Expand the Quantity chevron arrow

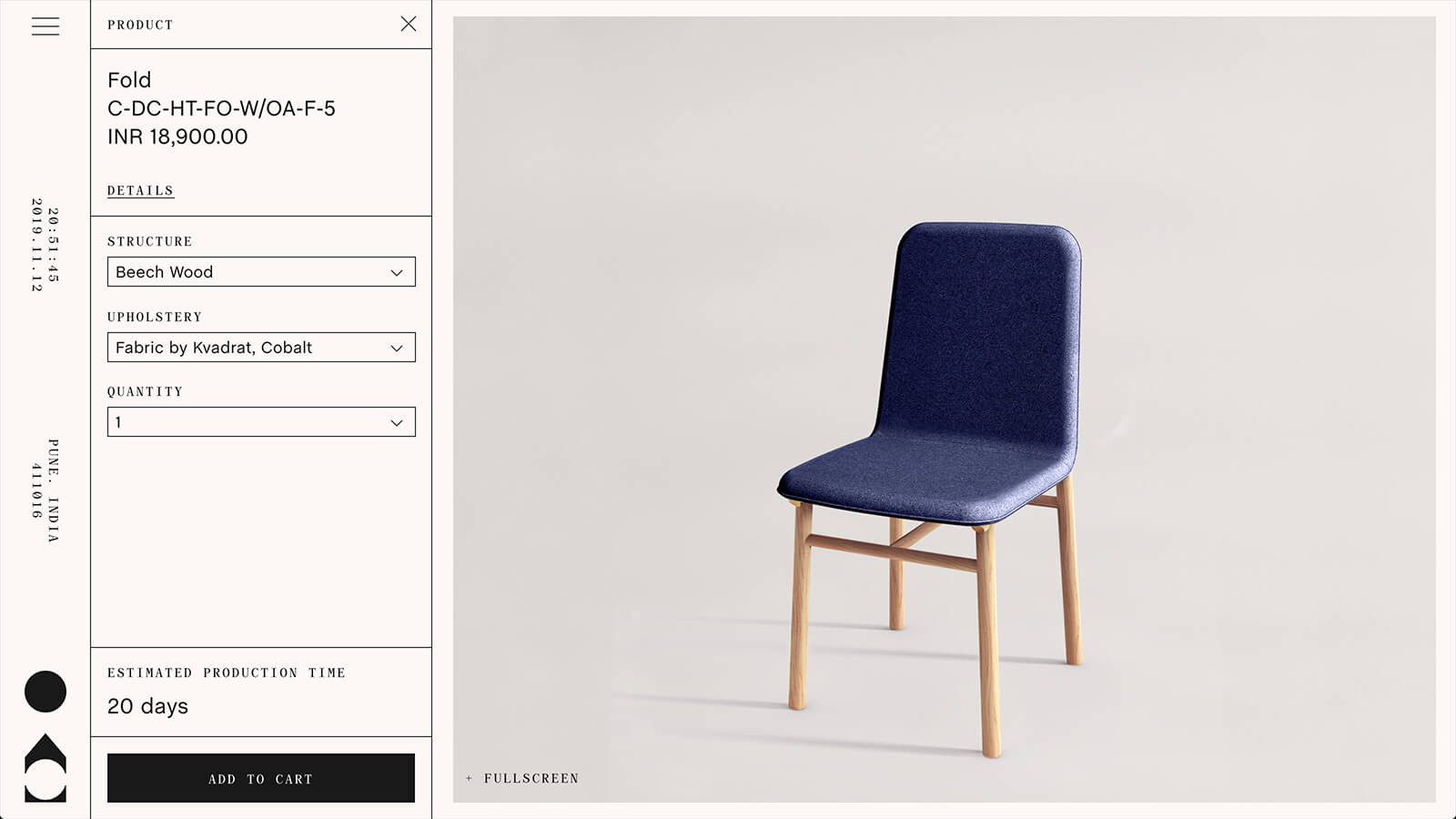pyautogui.click(x=397, y=422)
